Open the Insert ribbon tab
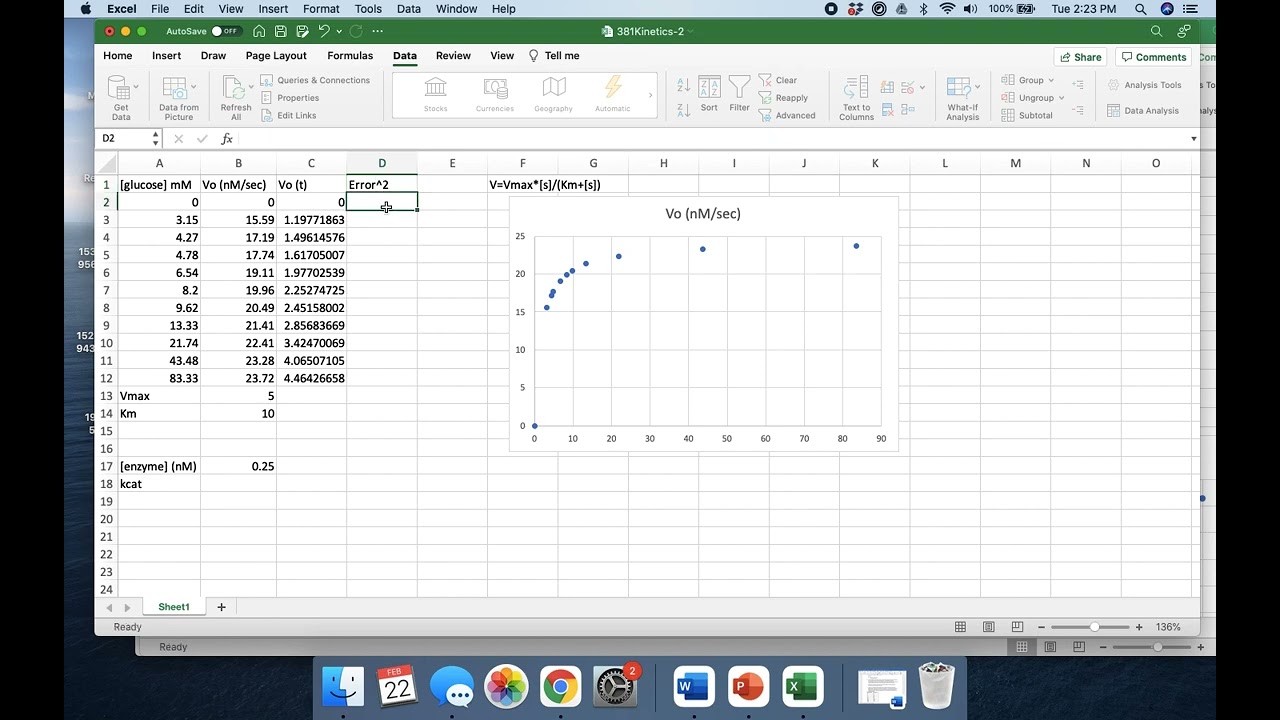Screen dimensions: 1280x720 (166, 56)
